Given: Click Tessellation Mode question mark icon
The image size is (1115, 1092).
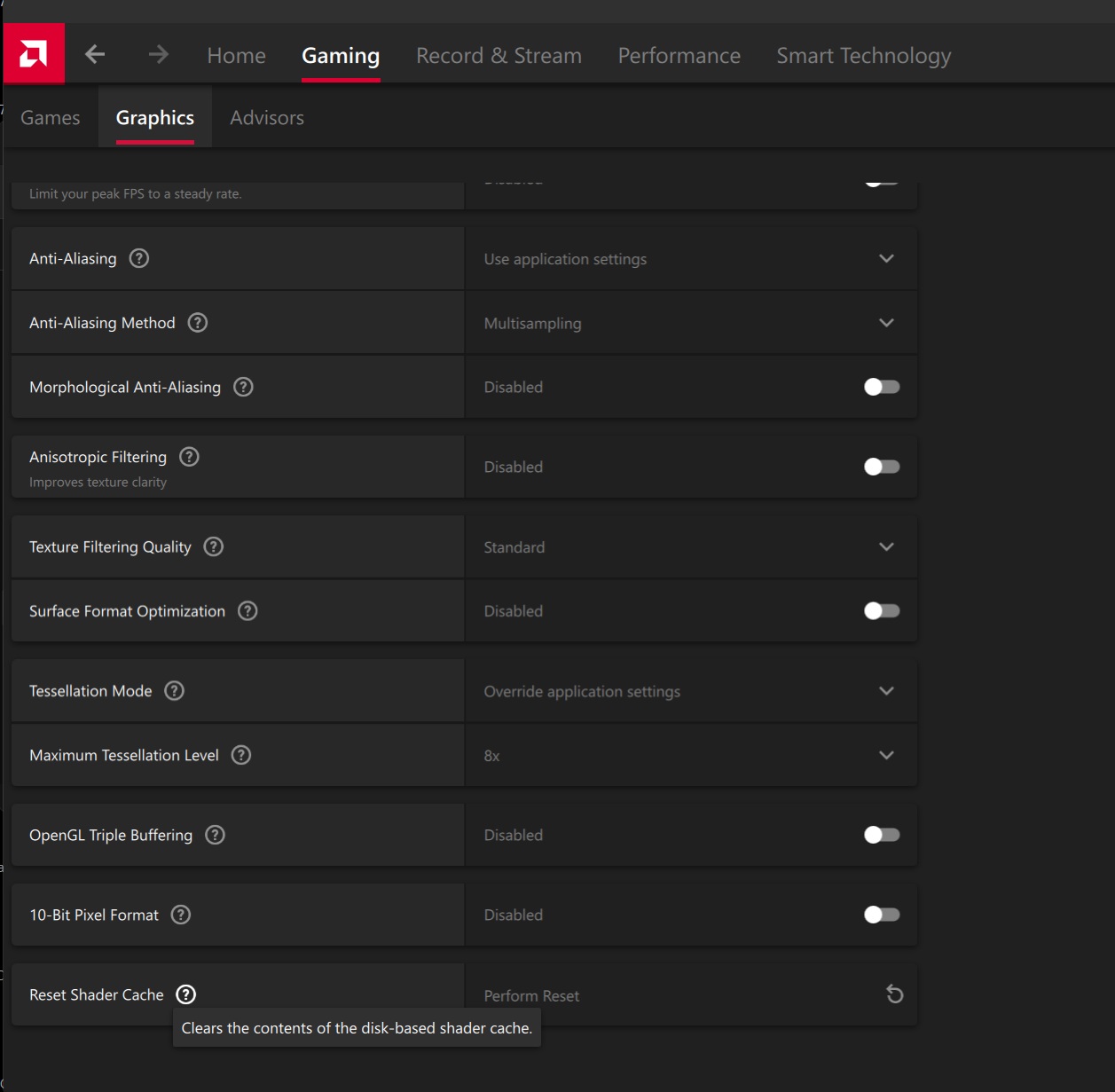Looking at the screenshot, I should (175, 690).
